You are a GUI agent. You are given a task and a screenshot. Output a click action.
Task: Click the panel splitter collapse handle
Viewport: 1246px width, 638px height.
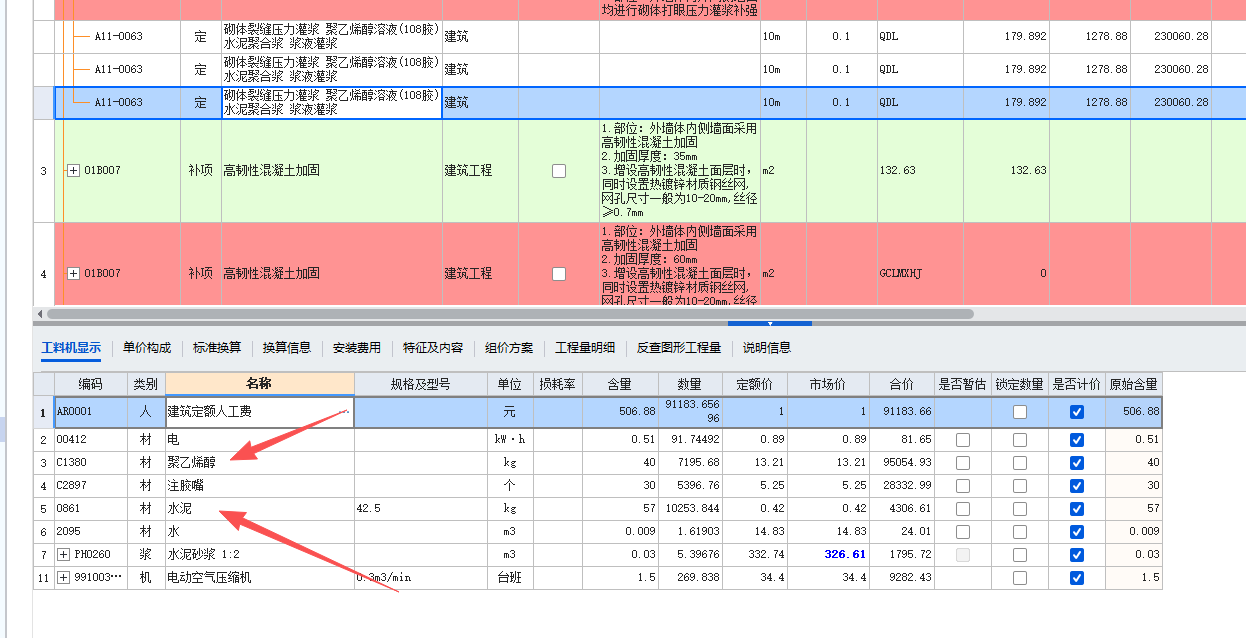[x=769, y=324]
